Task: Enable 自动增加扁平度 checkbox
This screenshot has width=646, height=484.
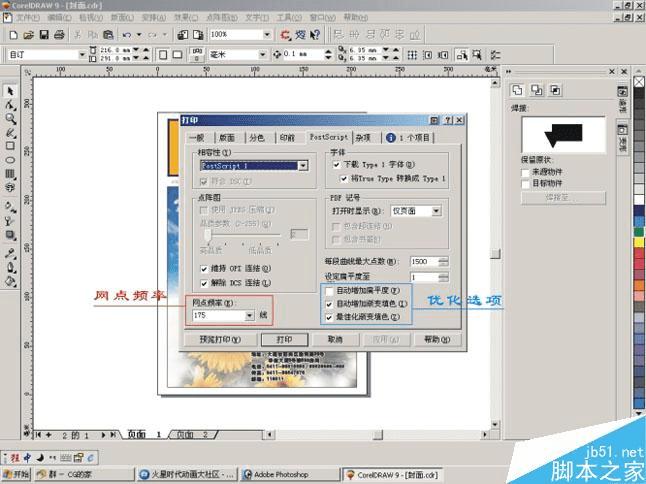Action: tap(329, 291)
